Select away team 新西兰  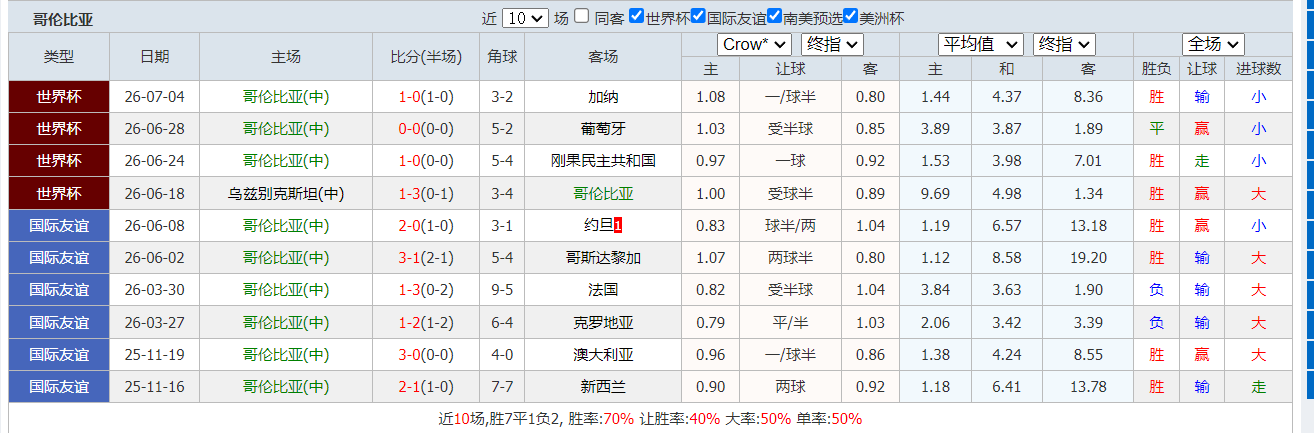603,387
